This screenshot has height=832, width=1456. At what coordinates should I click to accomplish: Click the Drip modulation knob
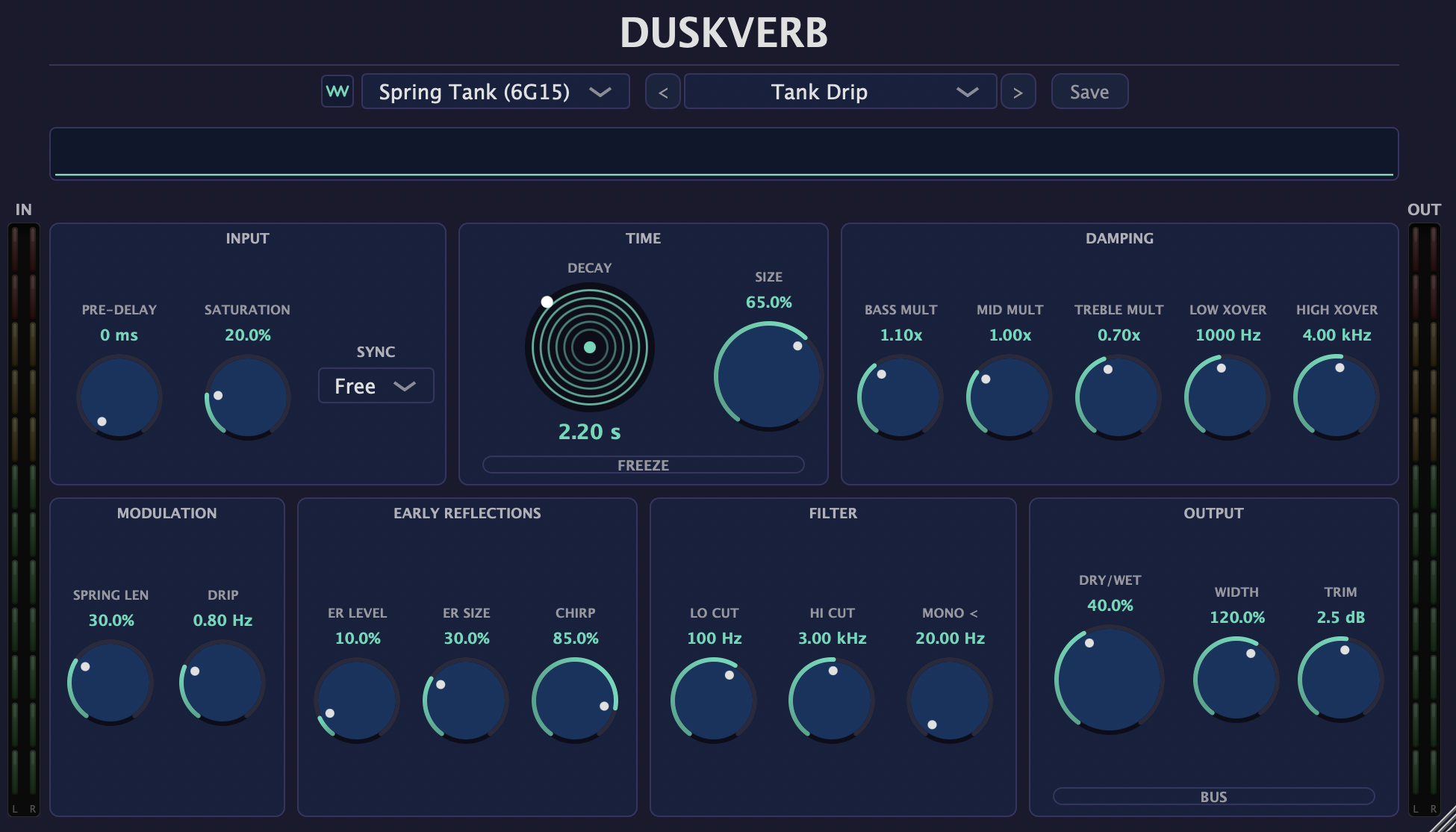(223, 683)
